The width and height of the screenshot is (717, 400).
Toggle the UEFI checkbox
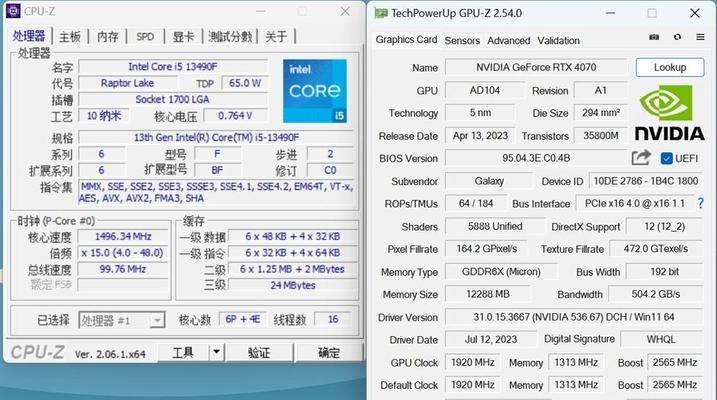(666, 158)
